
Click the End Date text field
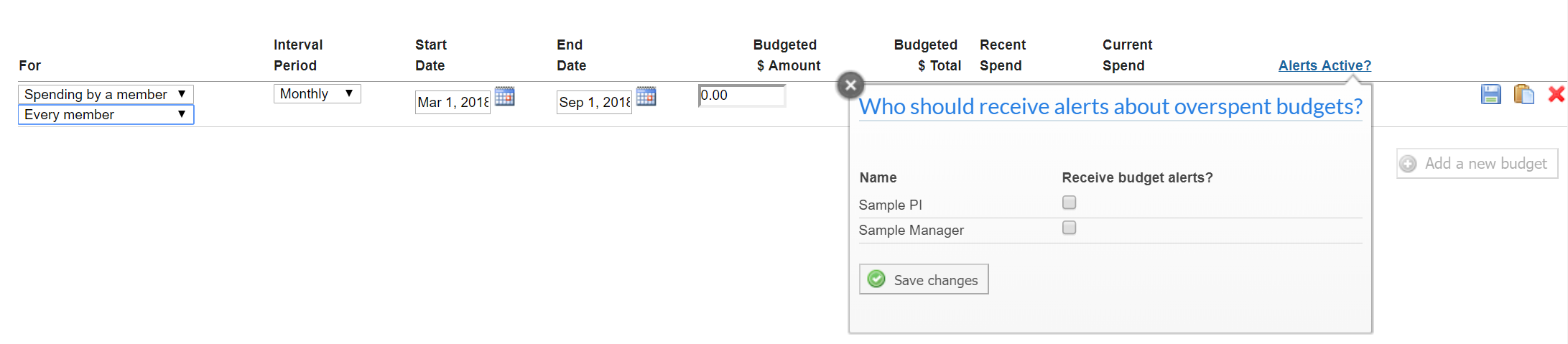coord(594,102)
